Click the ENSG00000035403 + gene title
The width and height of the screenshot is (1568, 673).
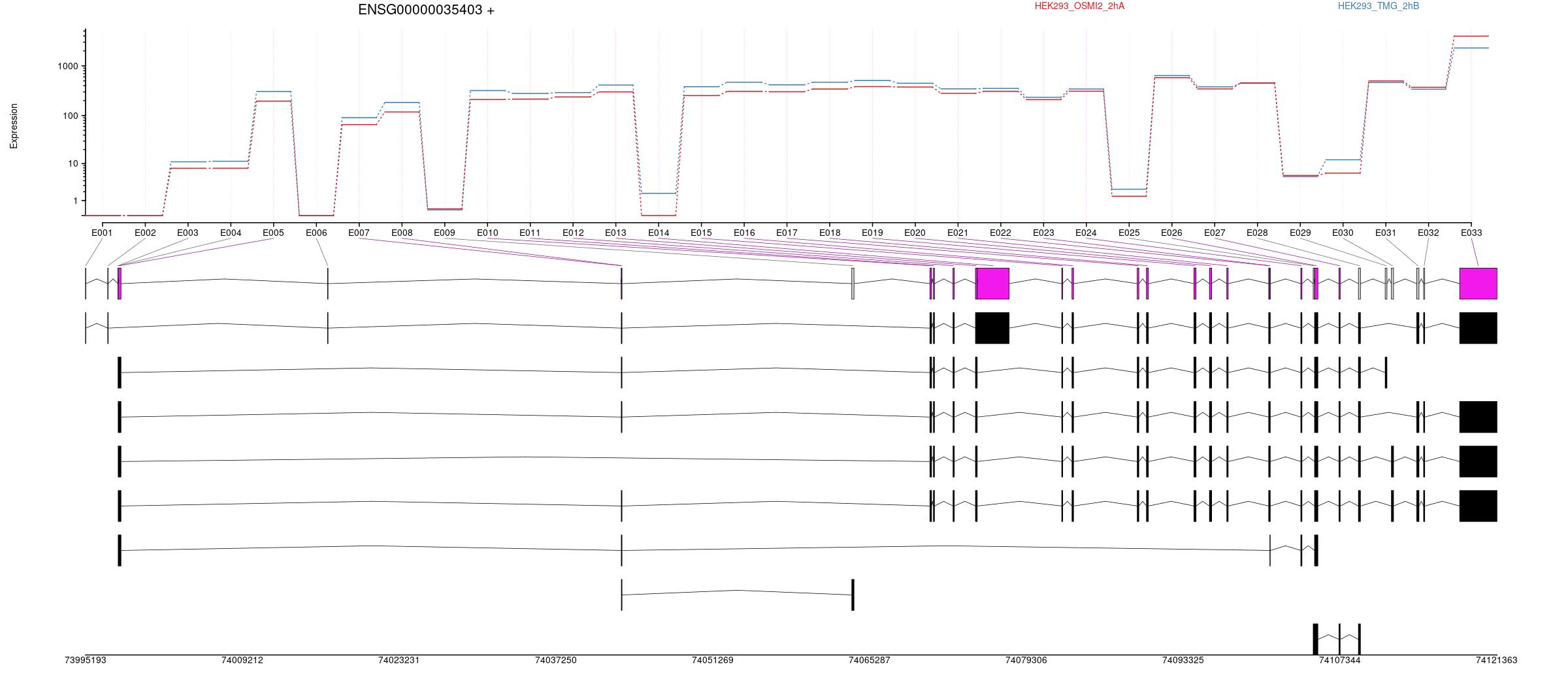pyautogui.click(x=426, y=10)
